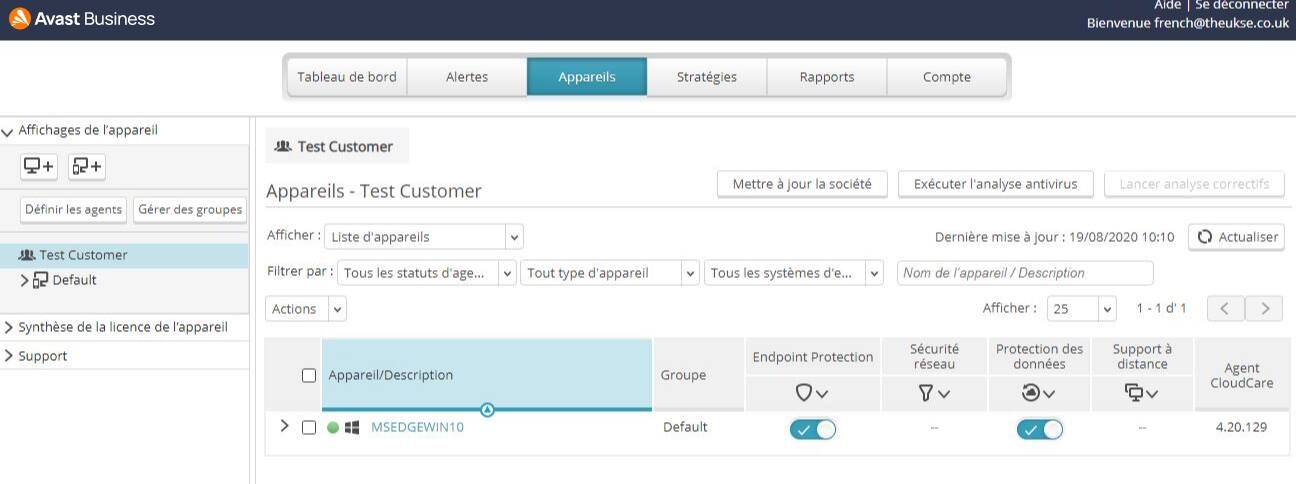This screenshot has width=1296, height=484.
Task: Toggle Protection des données for MSEDGEWIN10
Action: (x=1039, y=429)
